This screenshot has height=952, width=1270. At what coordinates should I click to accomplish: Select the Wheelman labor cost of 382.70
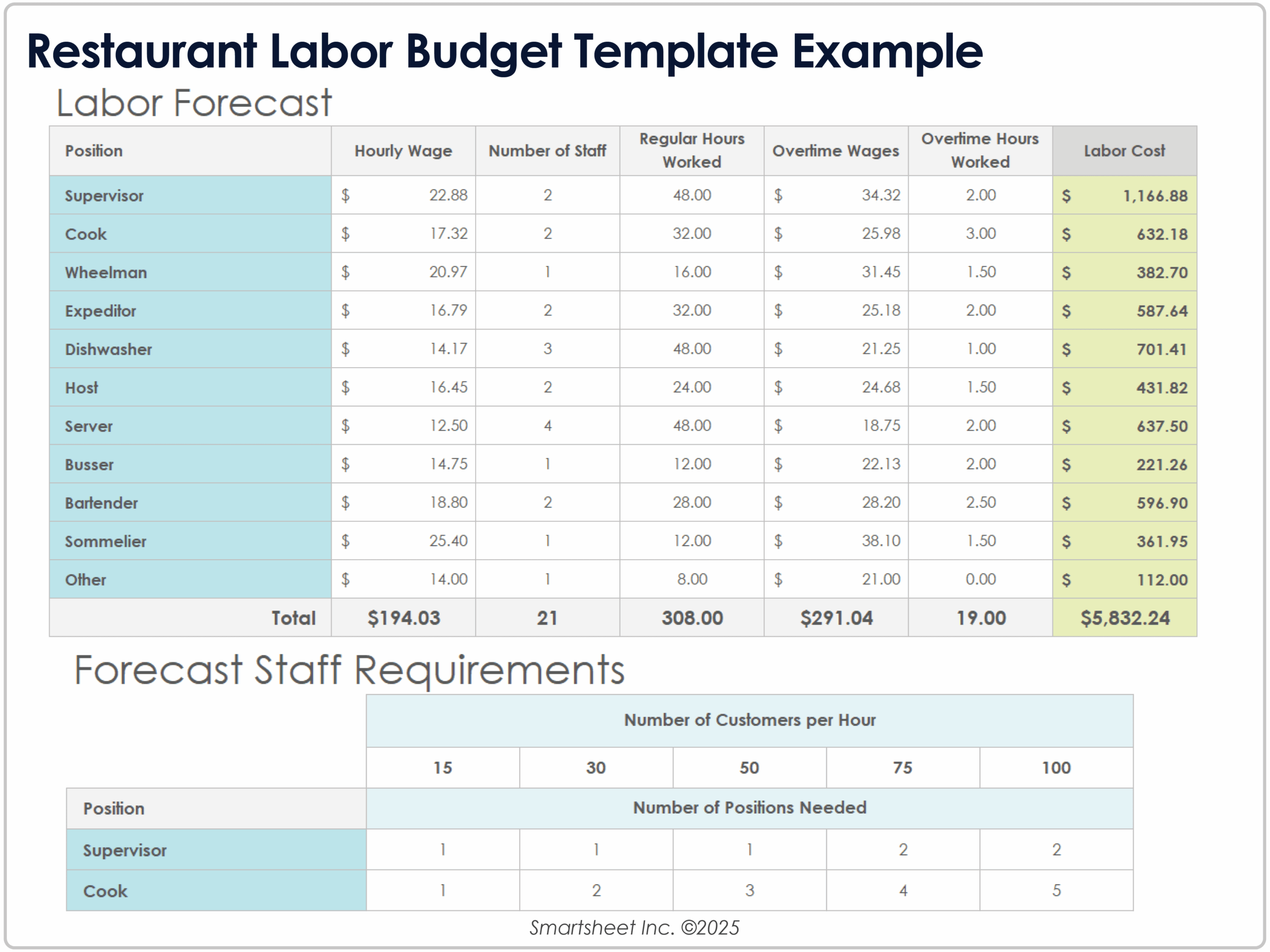tap(1160, 272)
